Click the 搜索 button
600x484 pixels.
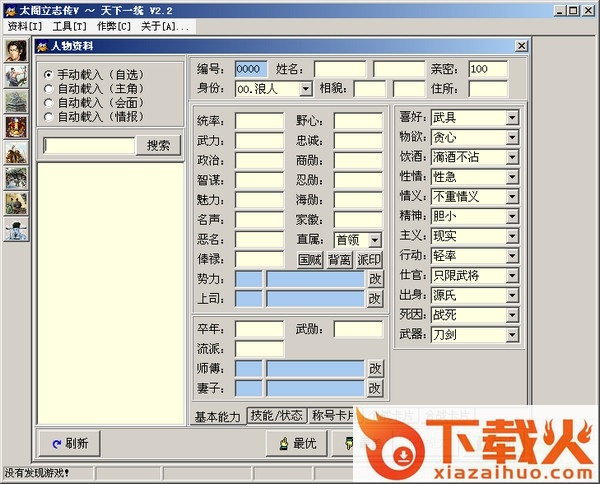(x=158, y=145)
